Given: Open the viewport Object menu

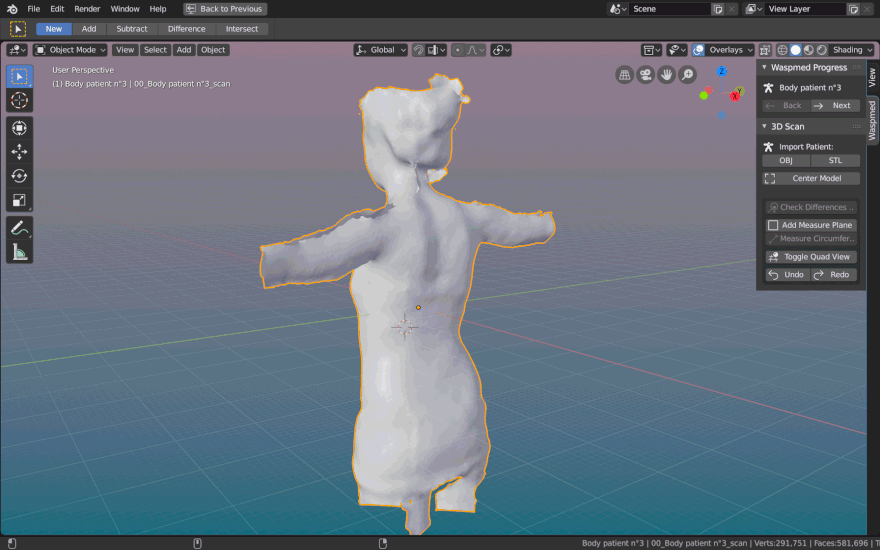Looking at the screenshot, I should click(x=213, y=50).
